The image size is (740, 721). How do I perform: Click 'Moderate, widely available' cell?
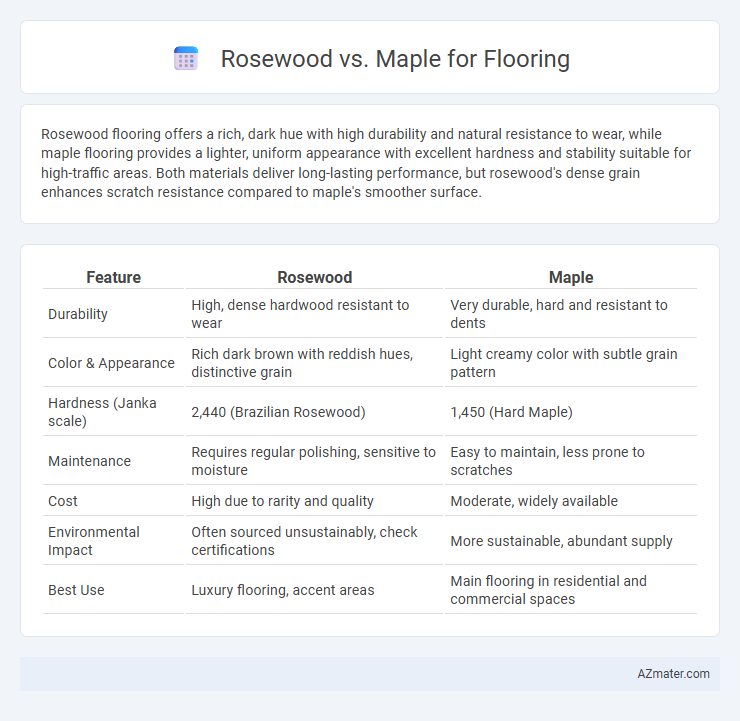pos(534,501)
